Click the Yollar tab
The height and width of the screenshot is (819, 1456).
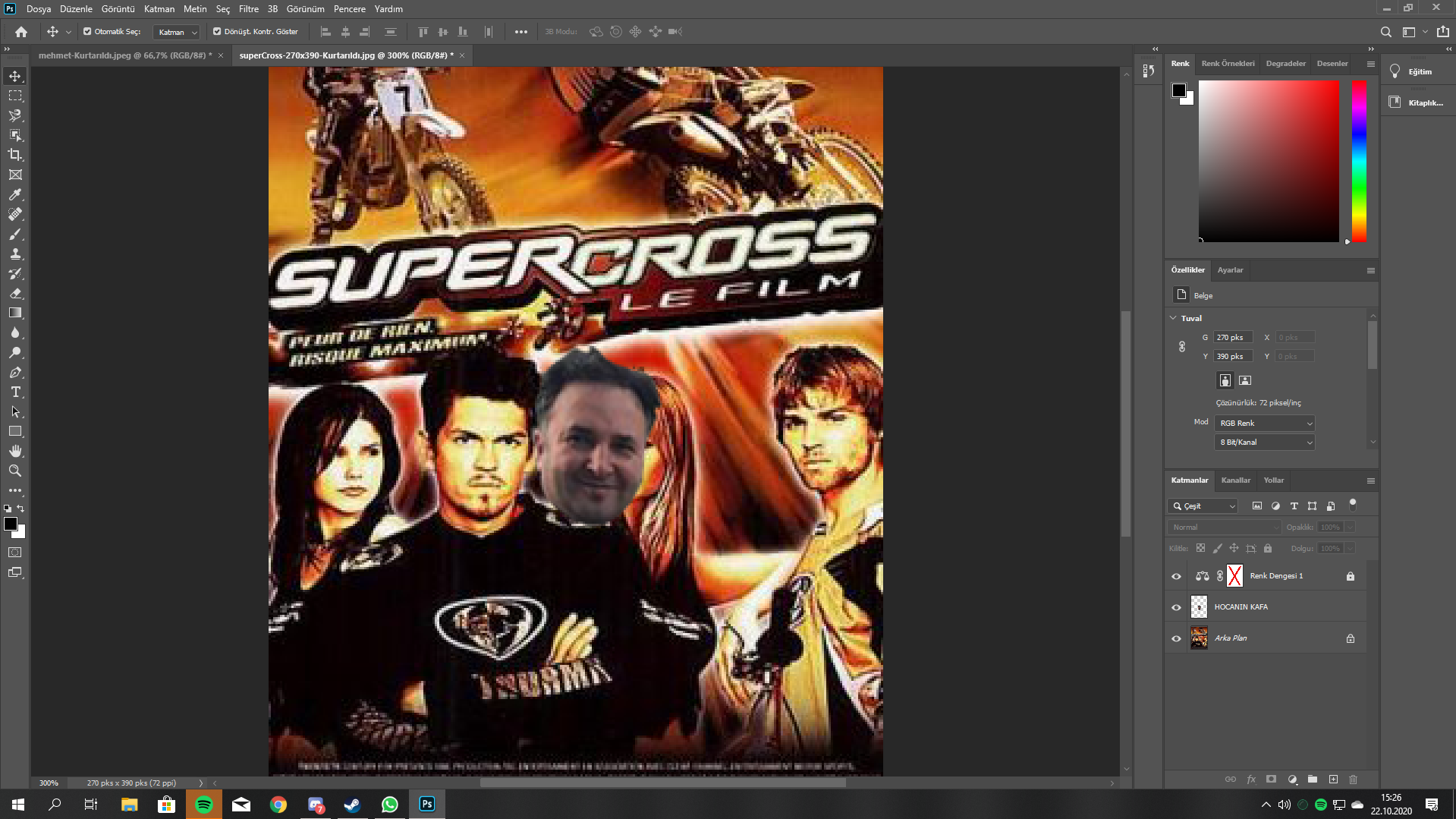pyautogui.click(x=1274, y=480)
